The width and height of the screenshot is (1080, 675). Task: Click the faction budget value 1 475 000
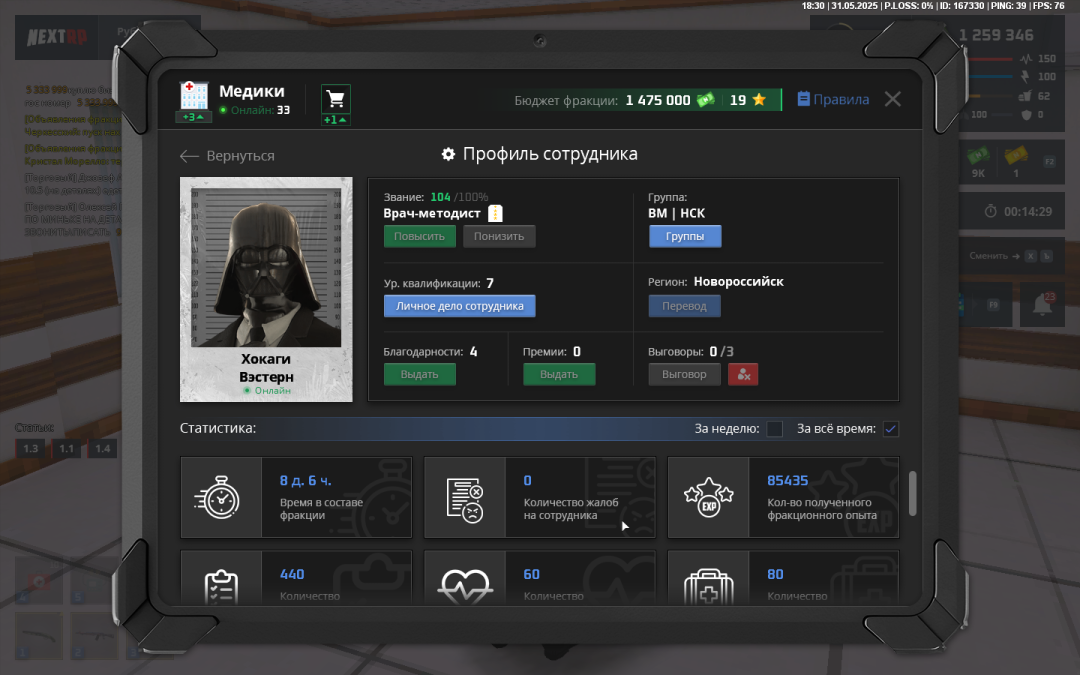[x=658, y=101]
